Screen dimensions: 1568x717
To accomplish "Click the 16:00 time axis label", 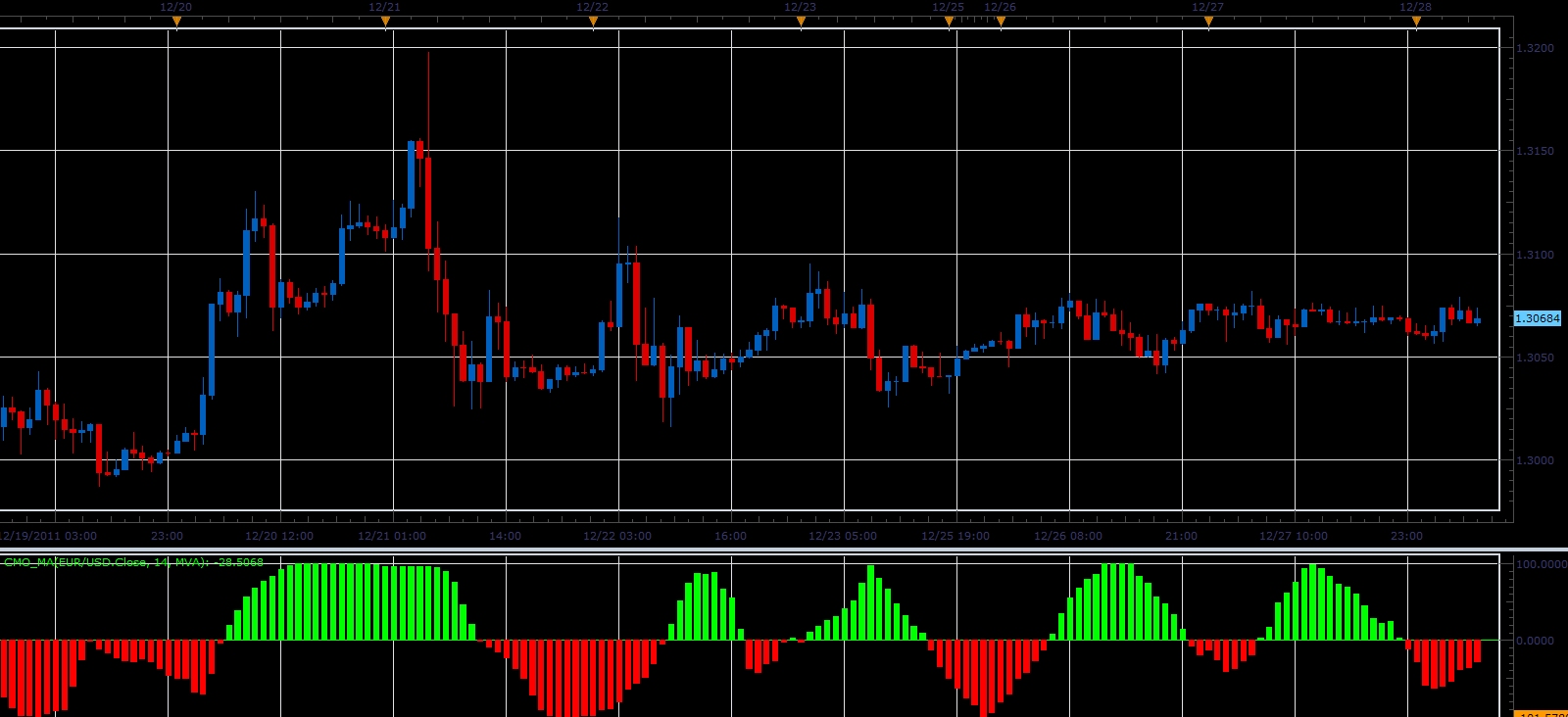I will (x=731, y=536).
